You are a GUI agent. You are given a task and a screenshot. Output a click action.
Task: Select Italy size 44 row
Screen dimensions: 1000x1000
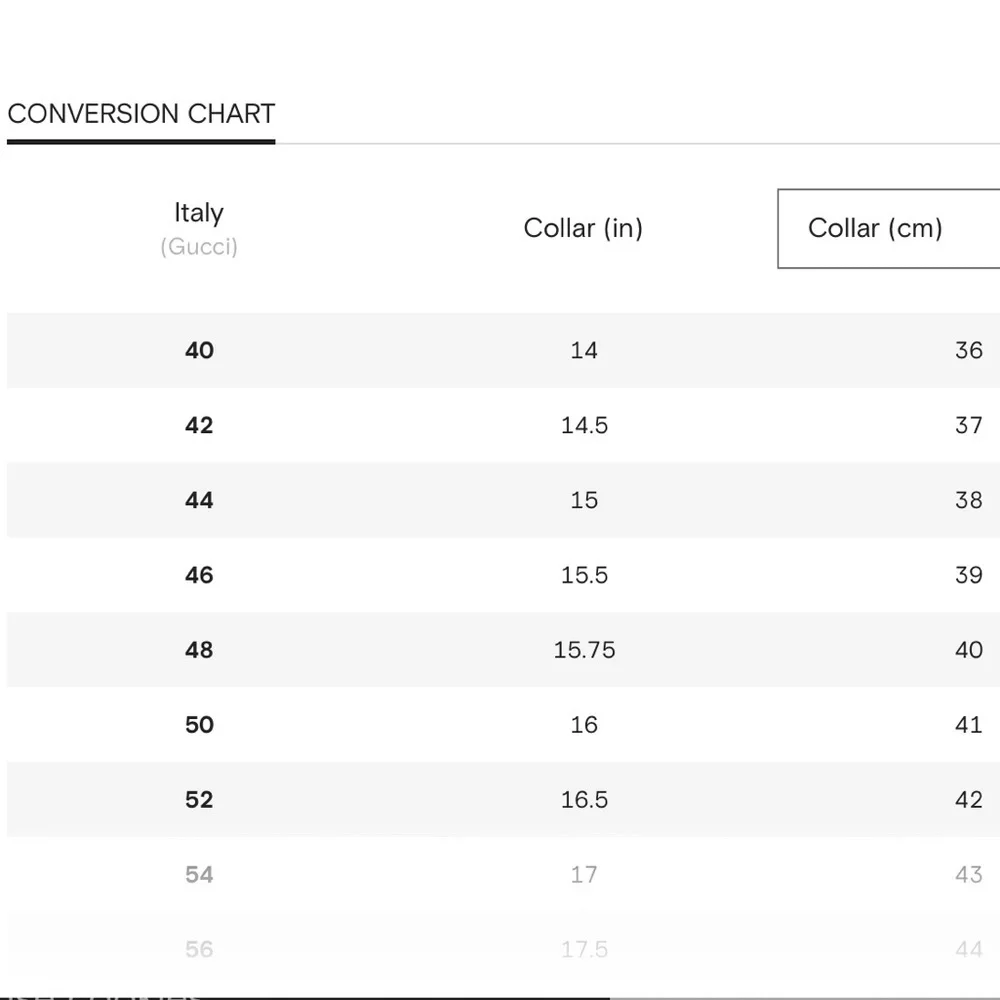tap(503, 500)
